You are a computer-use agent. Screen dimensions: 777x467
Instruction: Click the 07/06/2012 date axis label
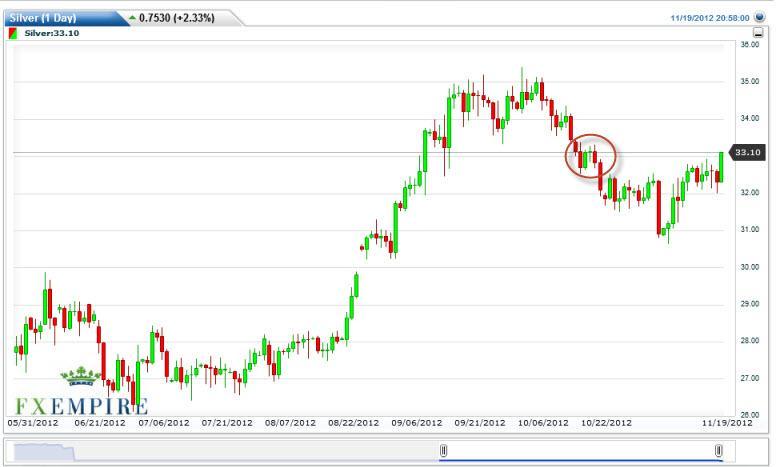coord(164,423)
